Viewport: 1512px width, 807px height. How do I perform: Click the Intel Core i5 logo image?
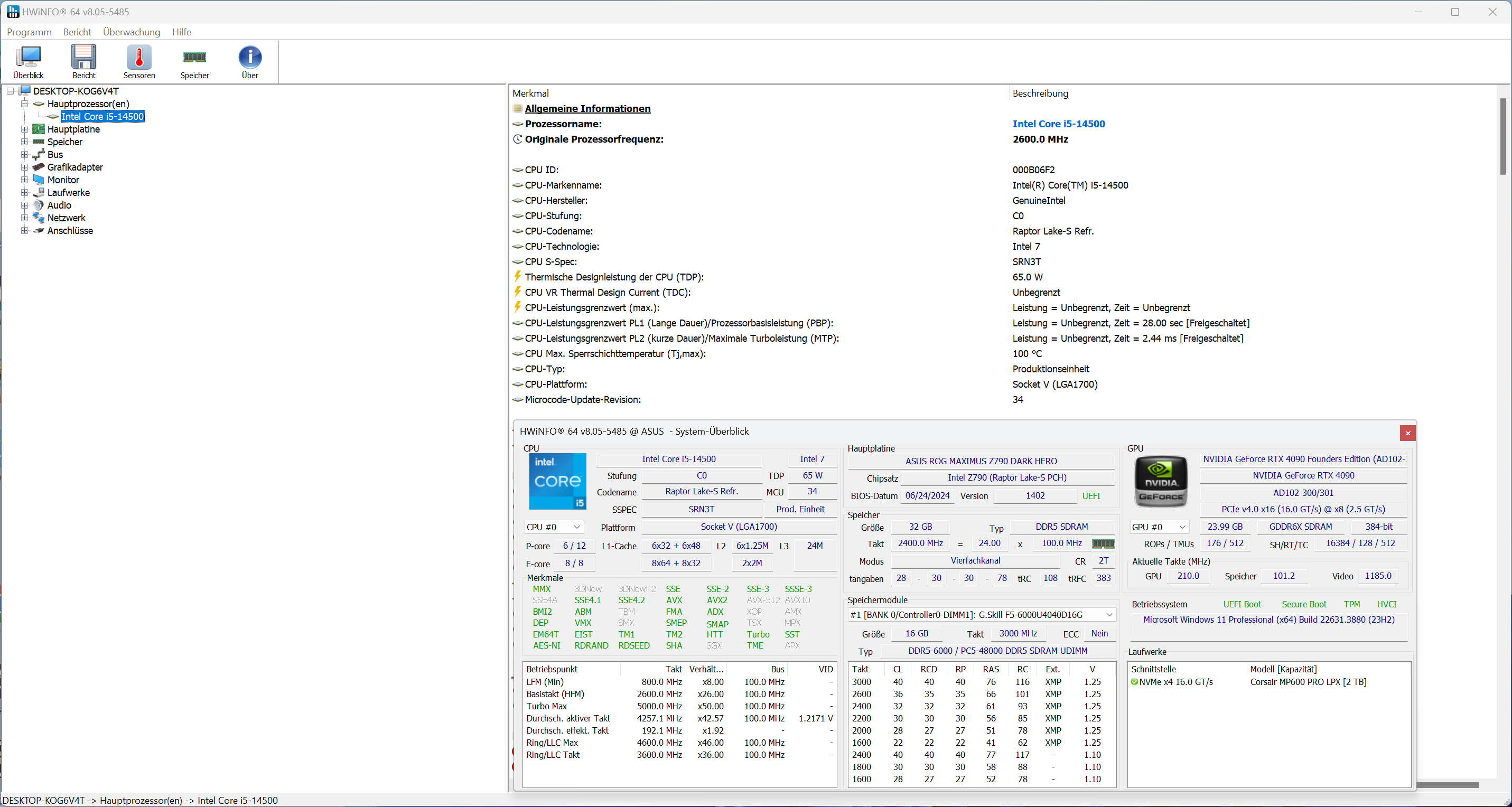[557, 481]
